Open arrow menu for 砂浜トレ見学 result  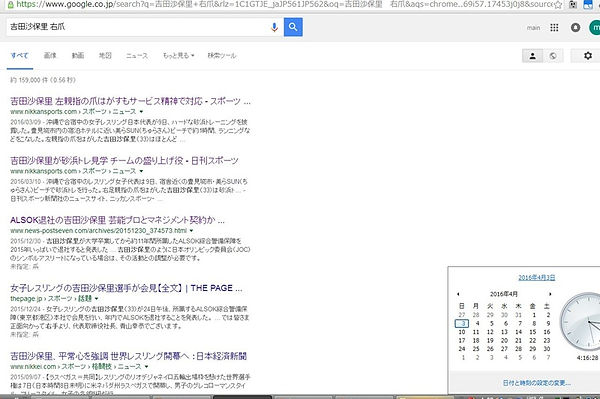[141, 171]
